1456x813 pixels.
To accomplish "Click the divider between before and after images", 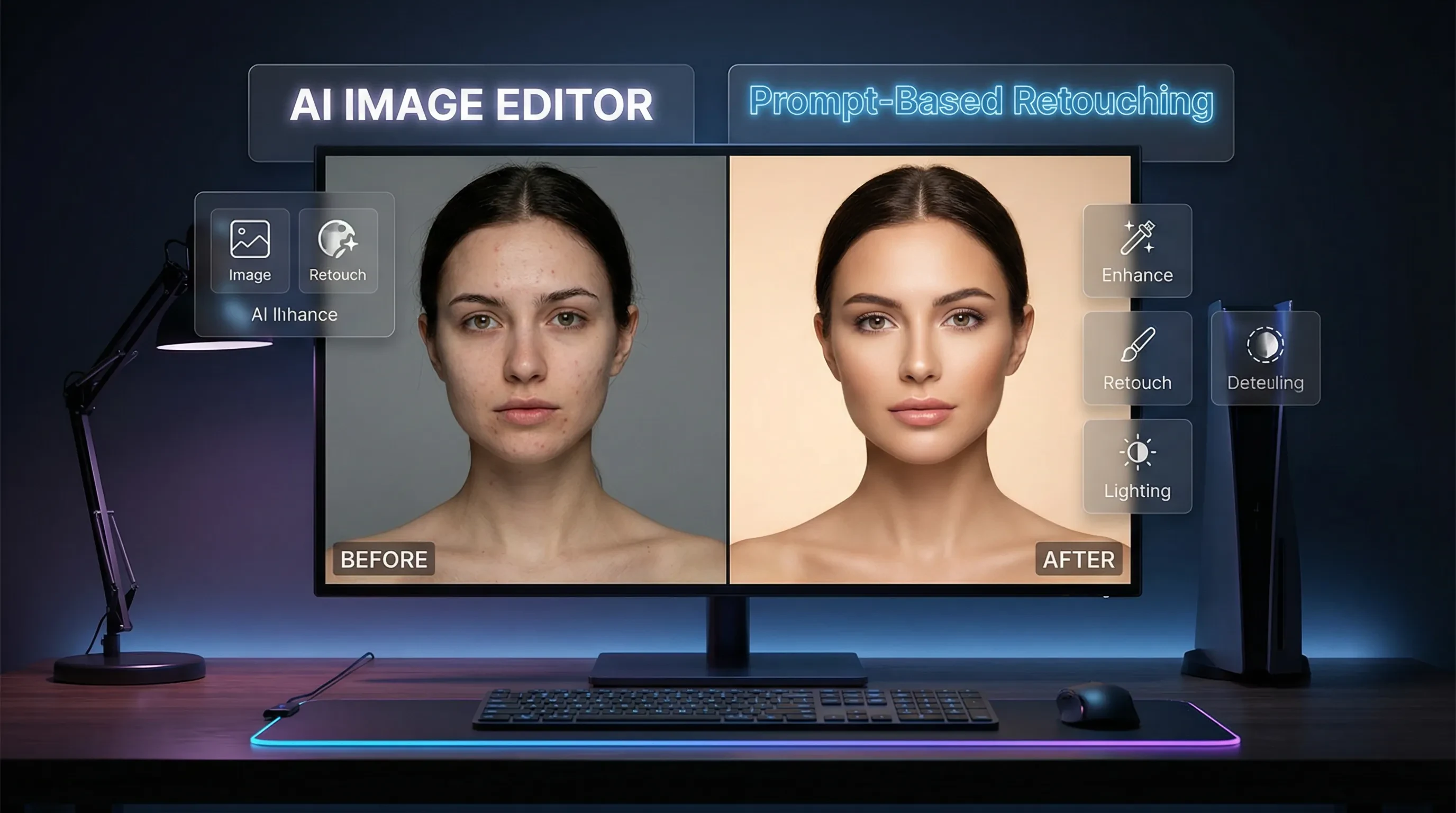I will click(728, 367).
